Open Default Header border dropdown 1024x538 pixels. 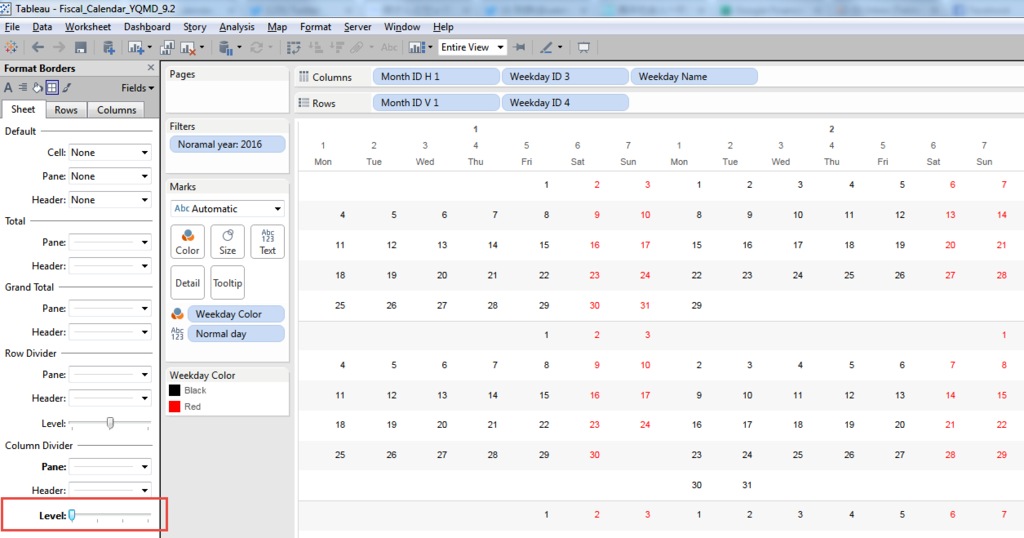click(110, 200)
